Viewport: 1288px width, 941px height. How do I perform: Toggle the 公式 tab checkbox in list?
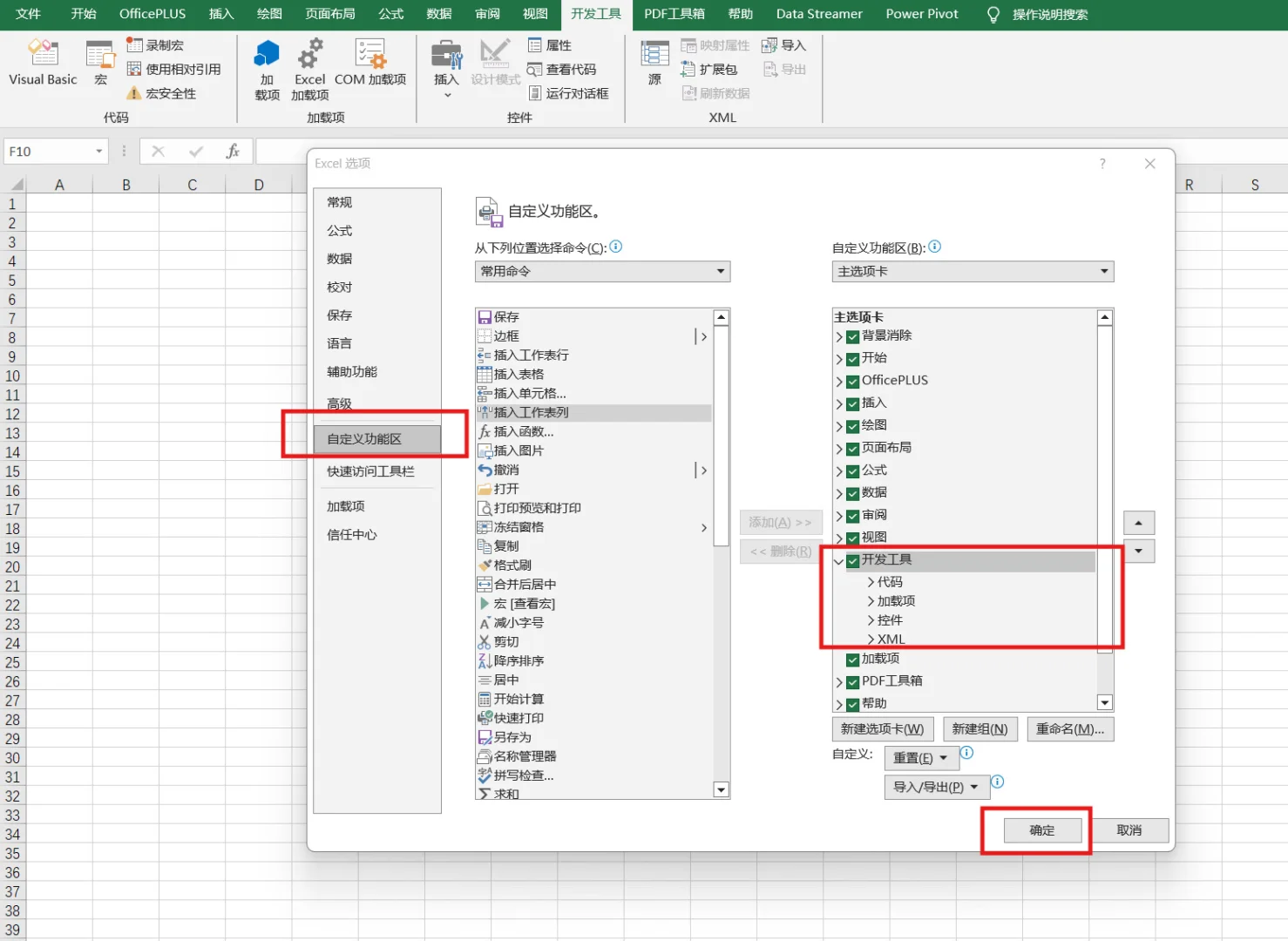coord(853,471)
